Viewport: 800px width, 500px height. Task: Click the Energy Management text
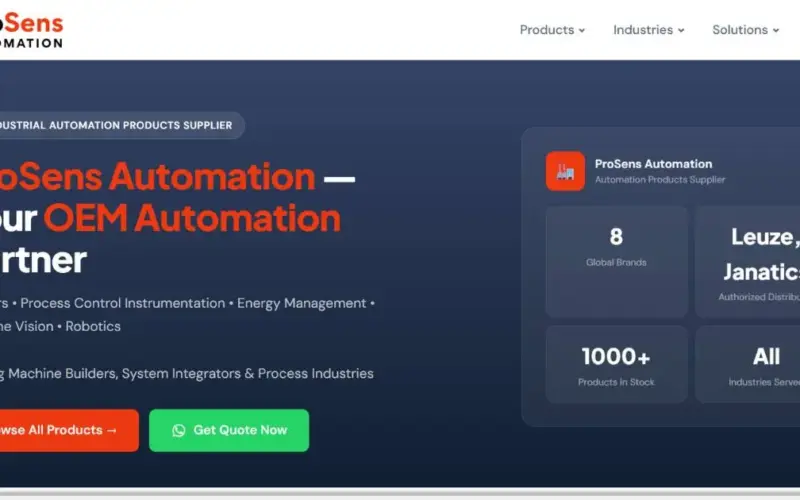[x=302, y=304]
